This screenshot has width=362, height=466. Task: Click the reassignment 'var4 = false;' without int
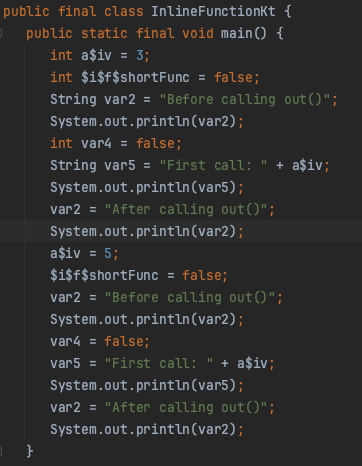[x=100, y=341]
